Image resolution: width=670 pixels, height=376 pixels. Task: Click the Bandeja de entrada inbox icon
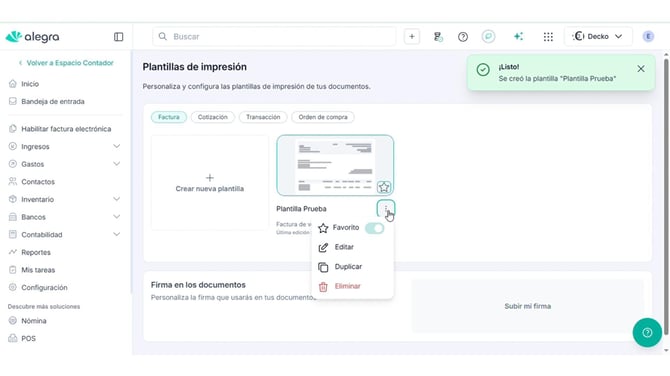[13, 101]
